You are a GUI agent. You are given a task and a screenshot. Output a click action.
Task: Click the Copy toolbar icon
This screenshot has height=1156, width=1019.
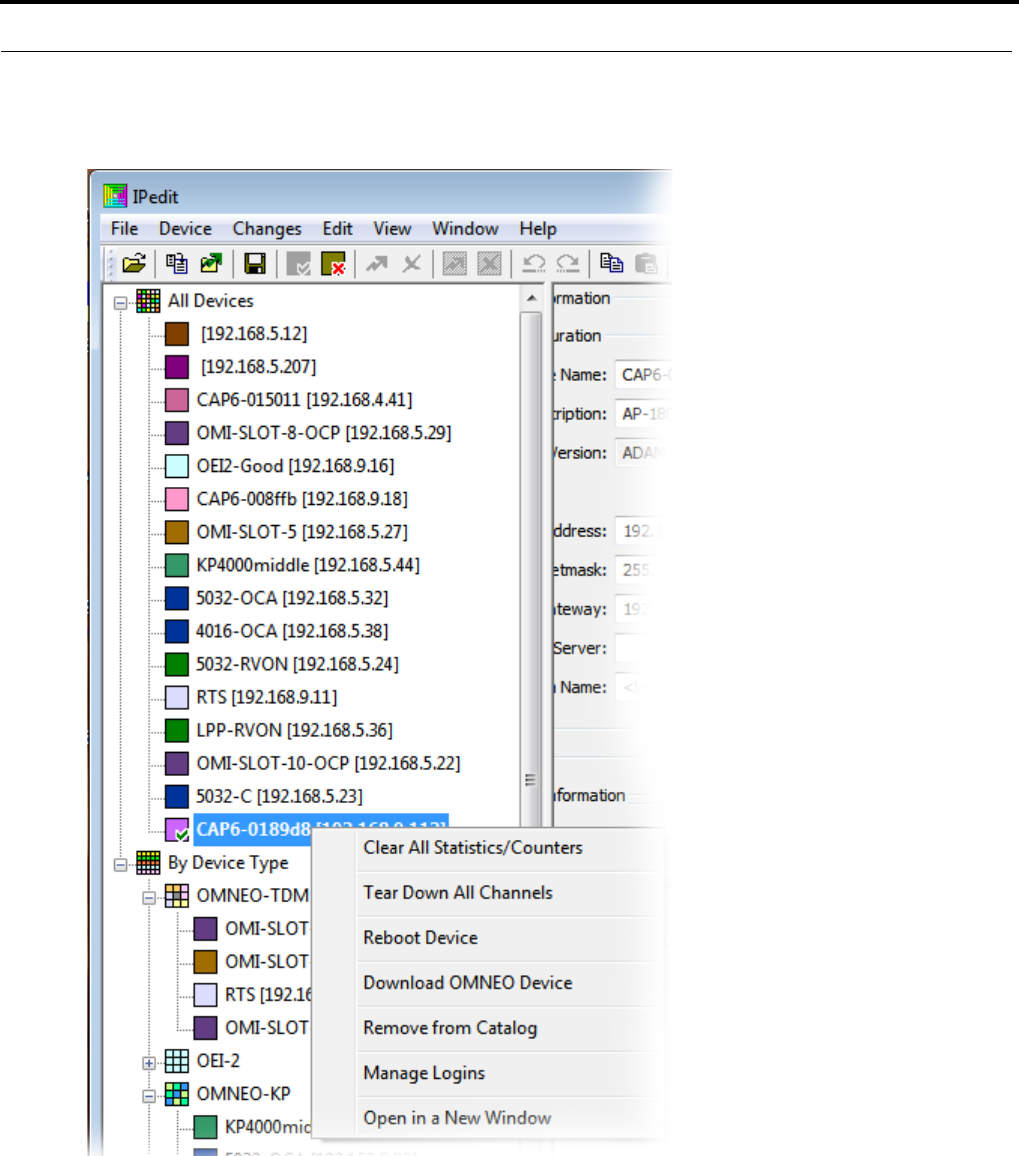(611, 263)
